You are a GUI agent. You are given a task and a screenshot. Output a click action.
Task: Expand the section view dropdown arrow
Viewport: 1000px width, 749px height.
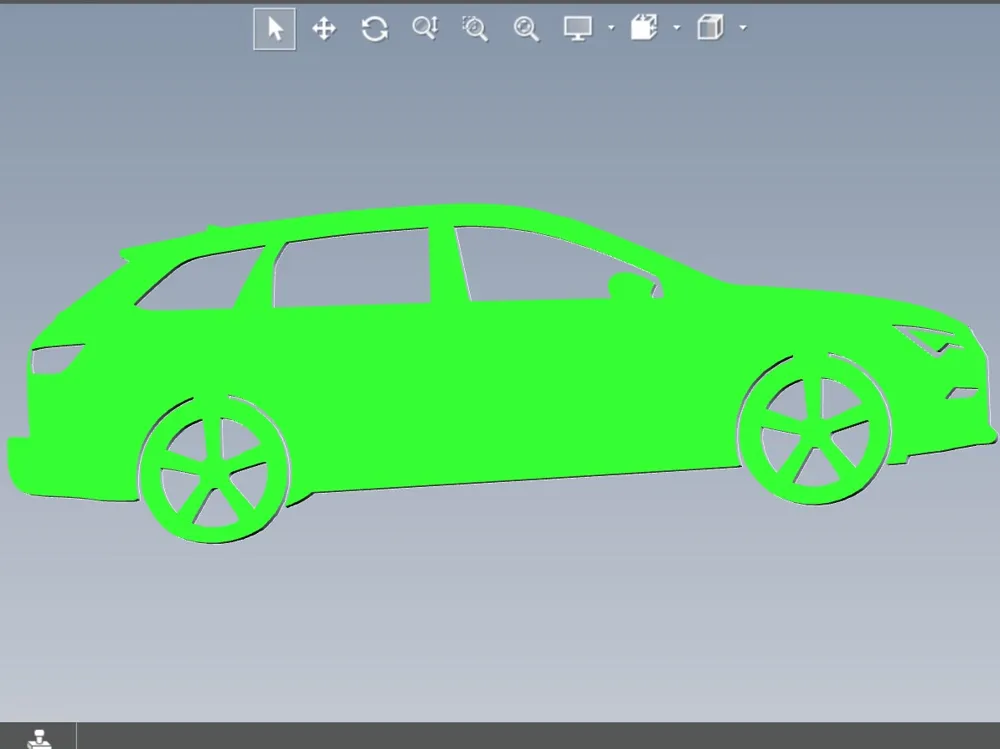point(677,28)
